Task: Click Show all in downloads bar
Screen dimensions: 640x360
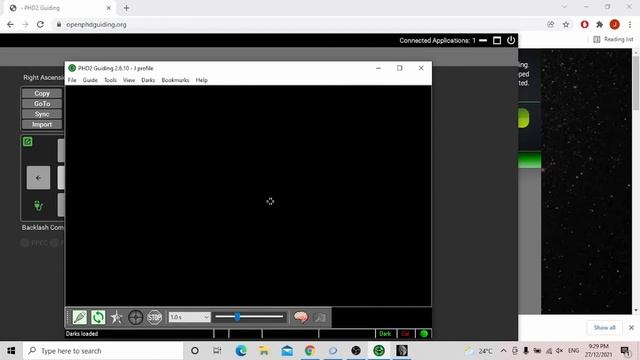Action: tap(604, 328)
